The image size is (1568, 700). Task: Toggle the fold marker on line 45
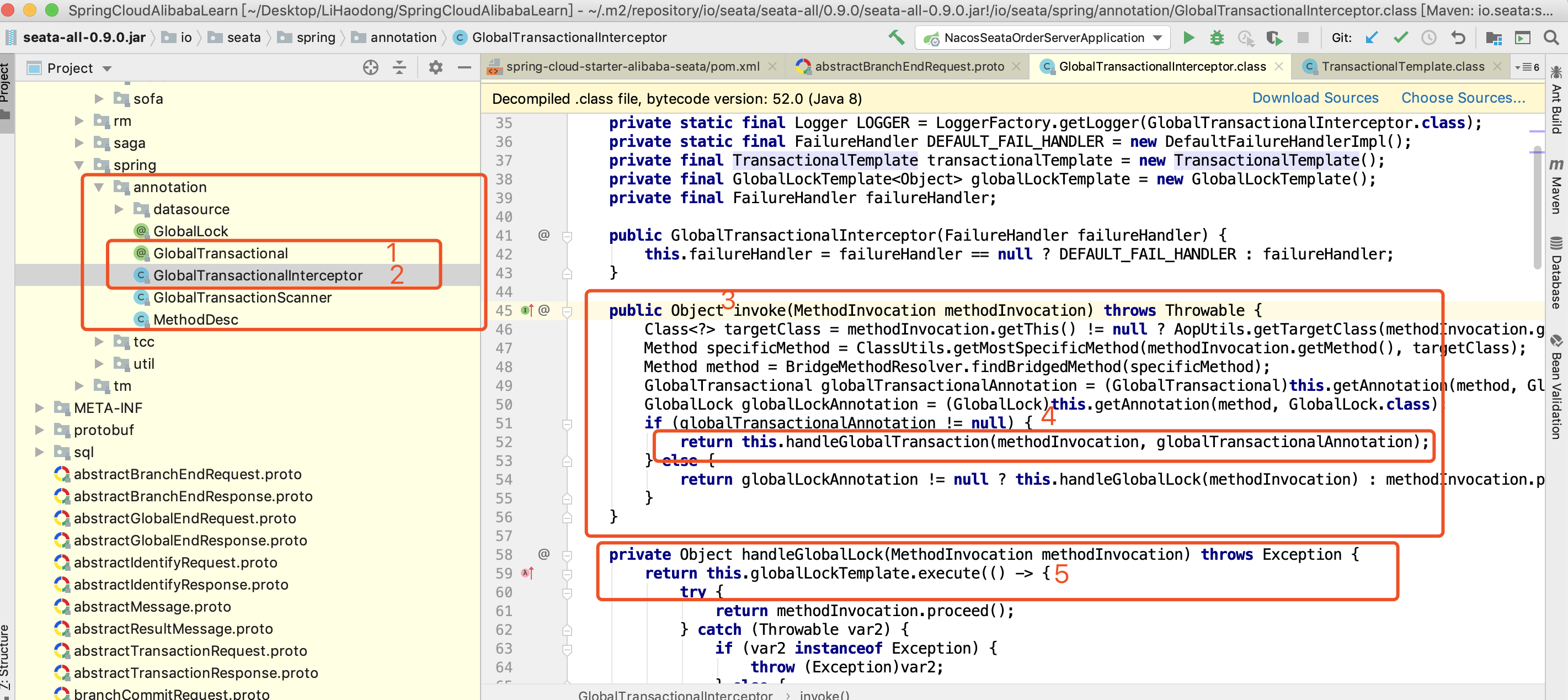pyautogui.click(x=567, y=311)
